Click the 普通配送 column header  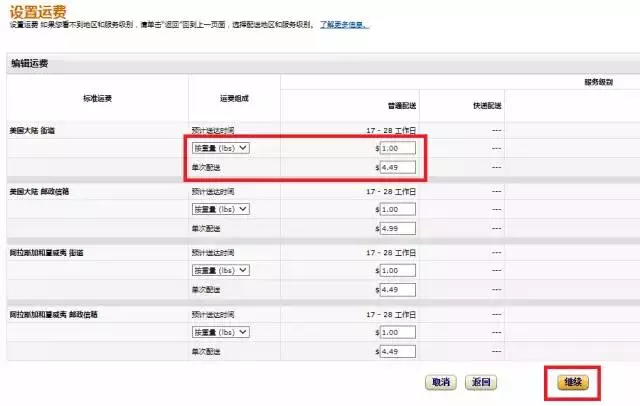click(402, 106)
